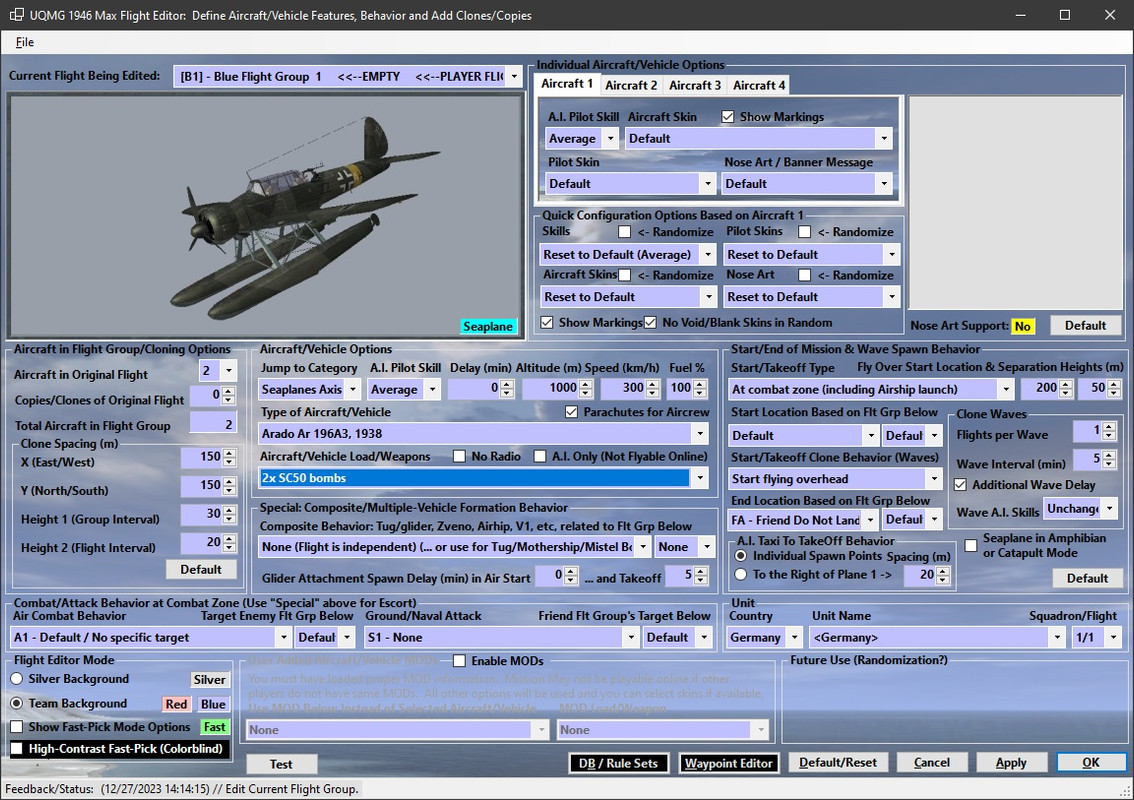Toggle Parachutes for Aircrew checkbox
Screen dimensions: 1134x800
coord(571,412)
